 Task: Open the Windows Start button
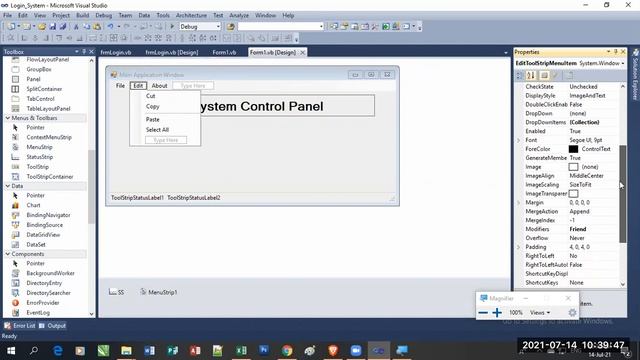pos(11,351)
